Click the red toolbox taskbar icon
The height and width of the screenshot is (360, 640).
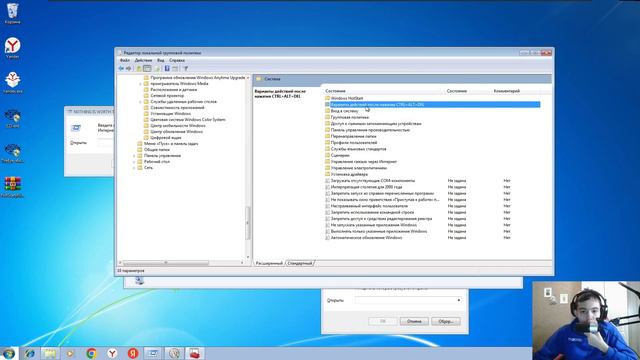click(x=195, y=353)
